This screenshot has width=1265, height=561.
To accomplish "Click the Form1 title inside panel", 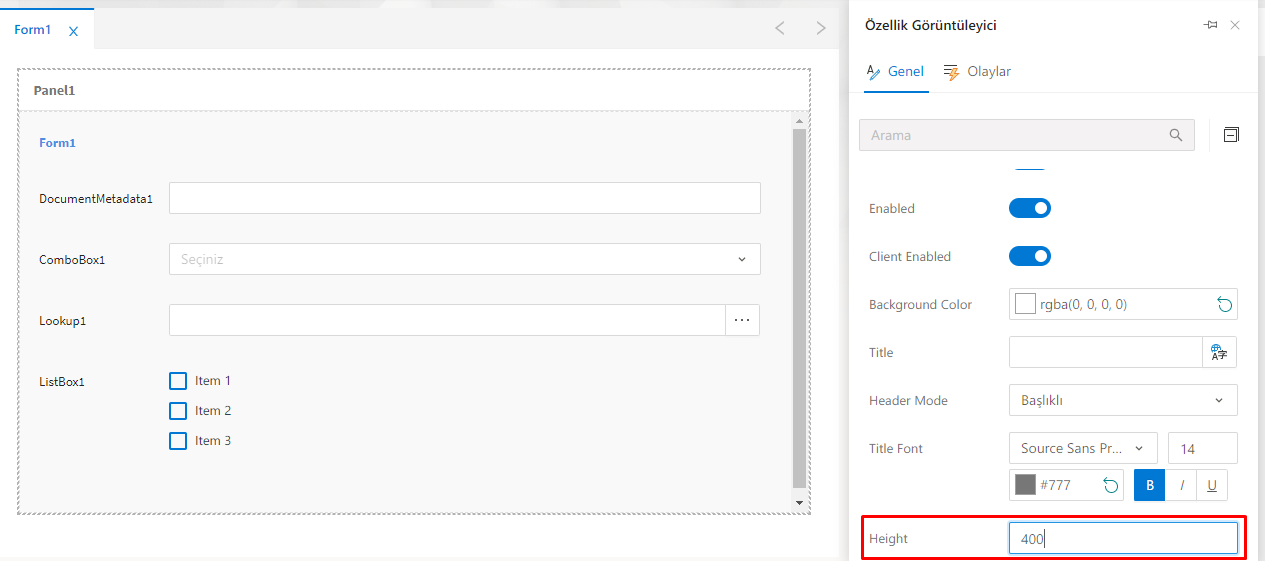I will pyautogui.click(x=57, y=143).
